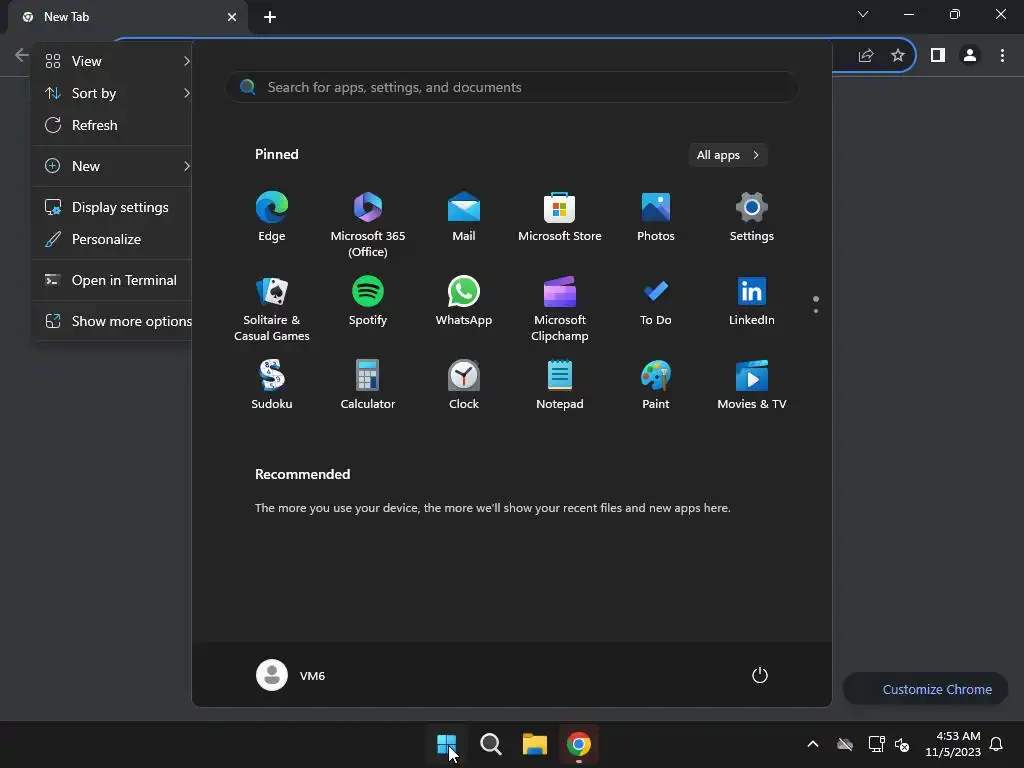
Task: Toggle Chrome side panel
Action: [x=938, y=56]
